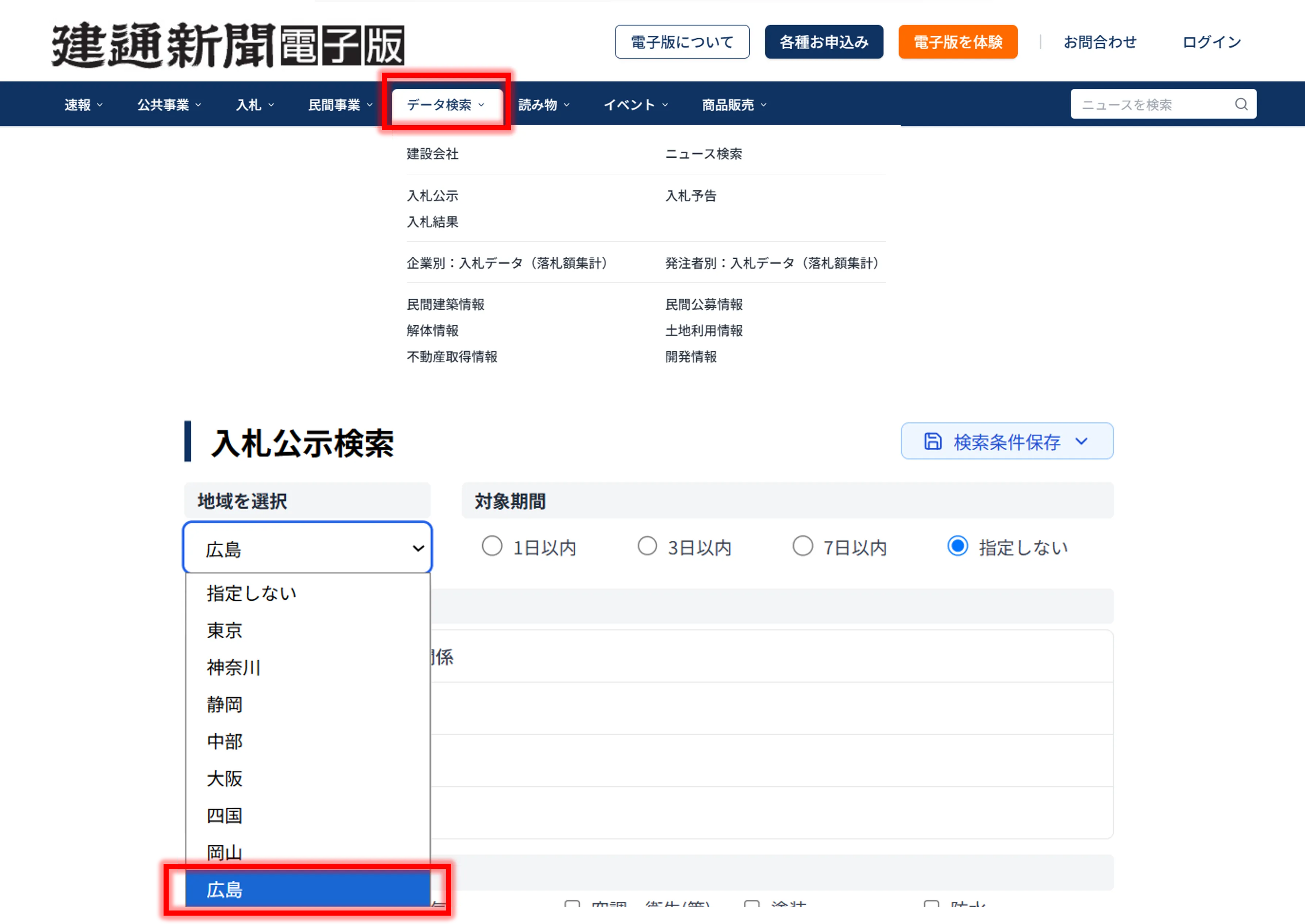Image resolution: width=1305 pixels, height=924 pixels.
Task: Choose 民間公募情報 from the menu
Action: (704, 304)
